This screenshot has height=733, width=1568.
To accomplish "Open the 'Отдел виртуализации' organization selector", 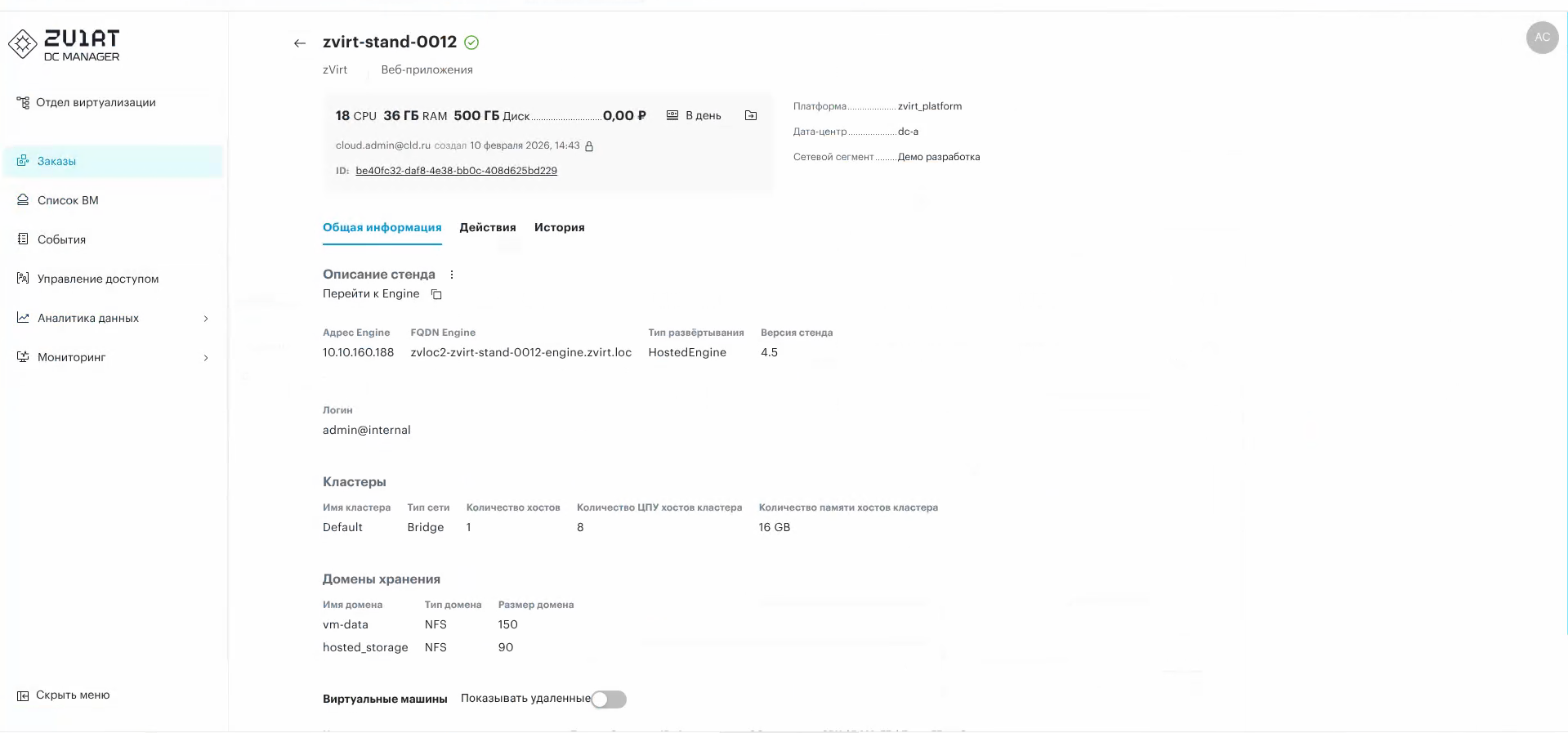I will pyautogui.click(x=96, y=103).
